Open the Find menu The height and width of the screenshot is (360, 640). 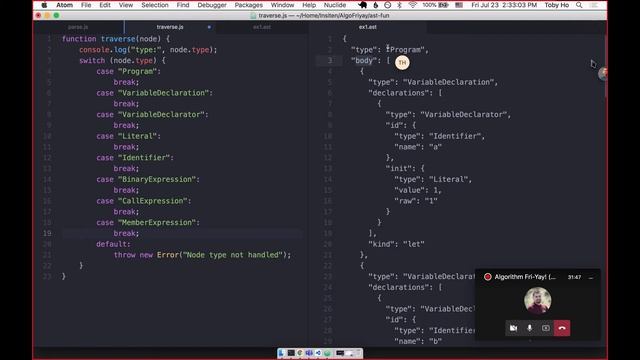click(x=183, y=5)
